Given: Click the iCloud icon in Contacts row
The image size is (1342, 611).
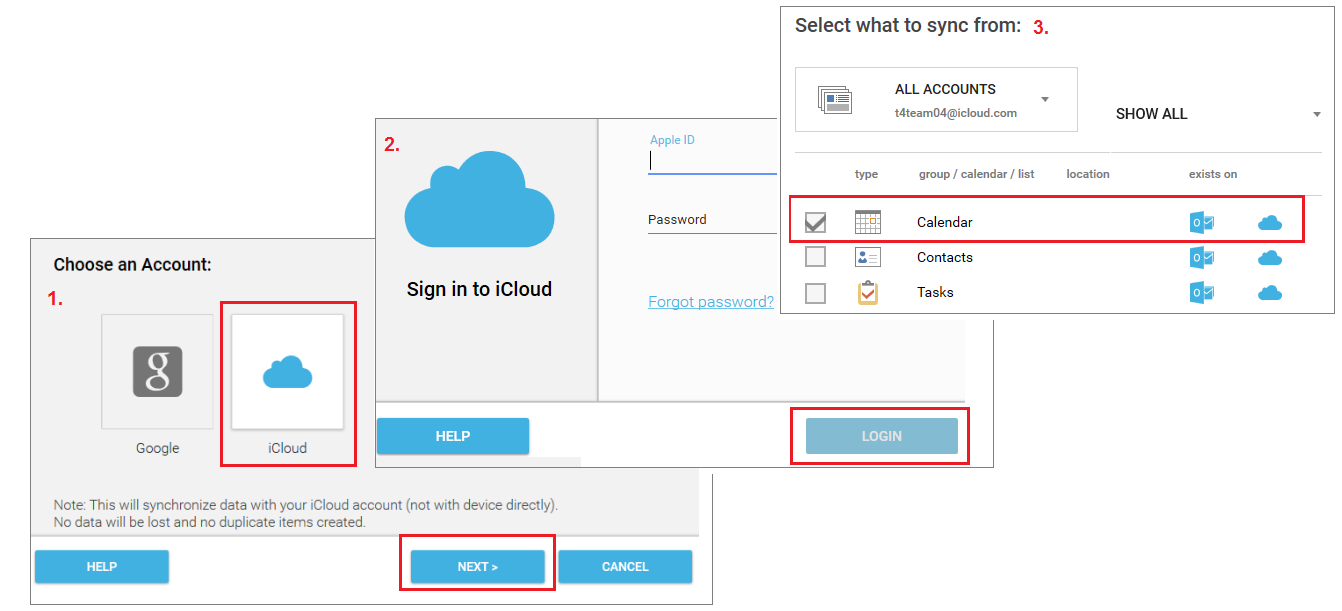Looking at the screenshot, I should 1270,258.
